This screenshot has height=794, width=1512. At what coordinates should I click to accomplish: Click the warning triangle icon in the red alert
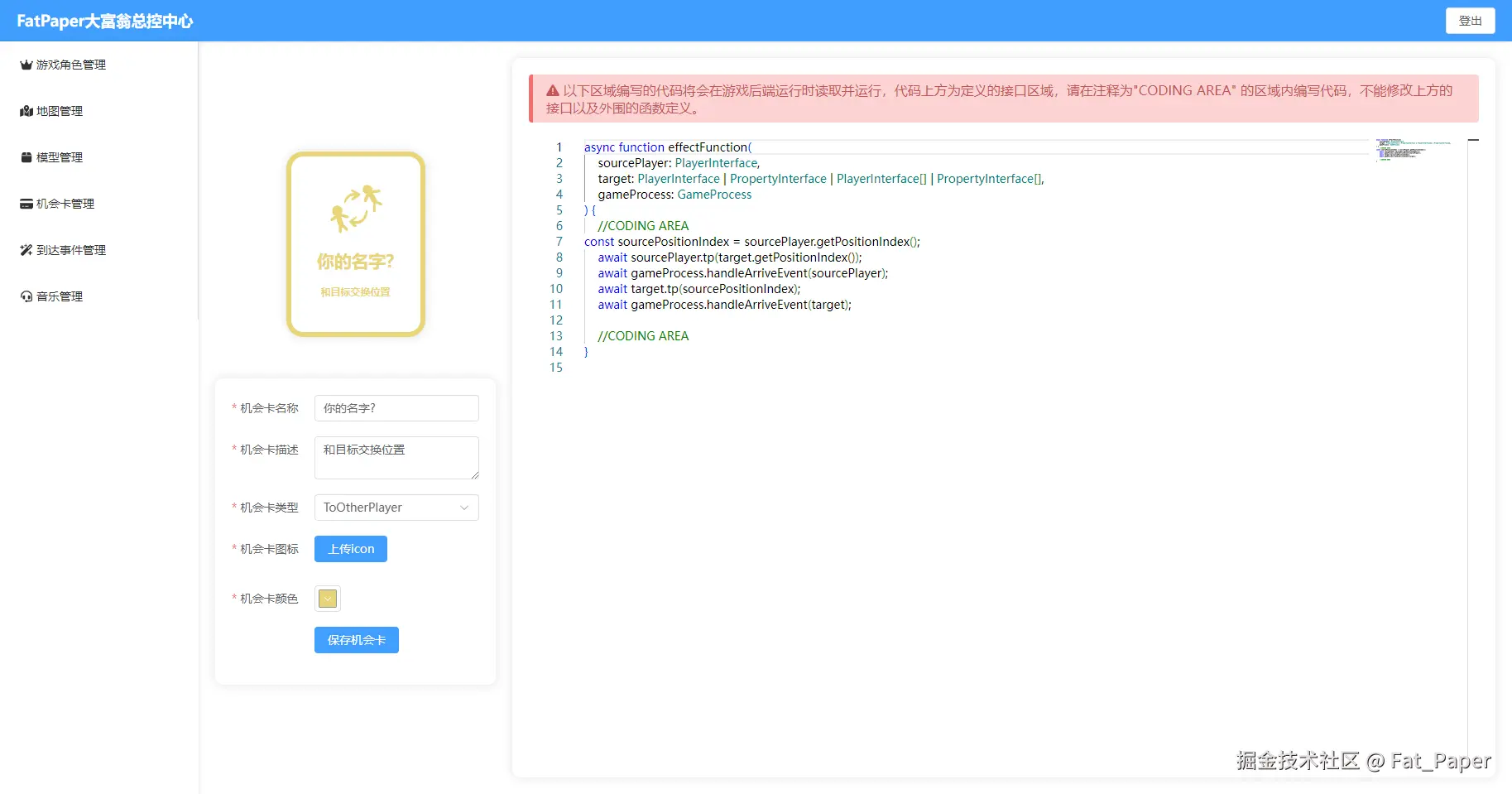click(553, 90)
